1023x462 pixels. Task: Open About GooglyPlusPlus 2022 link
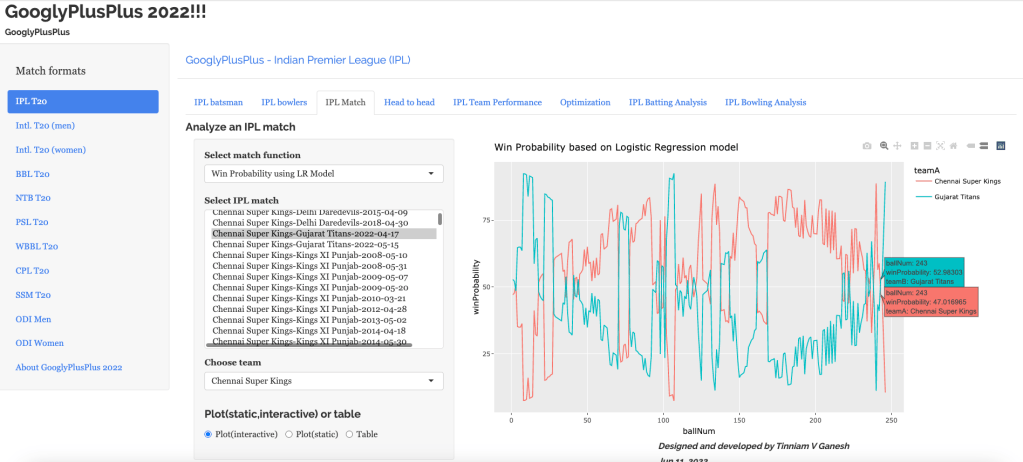(x=69, y=367)
